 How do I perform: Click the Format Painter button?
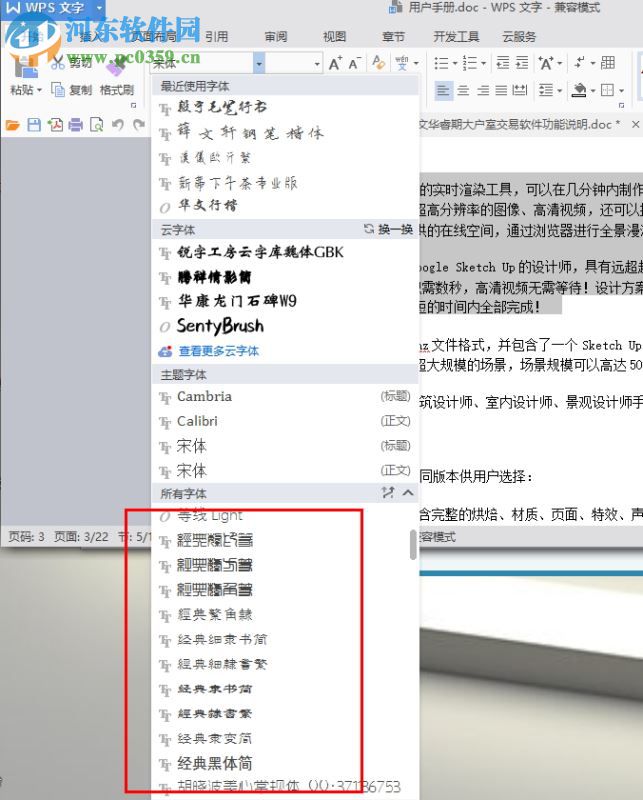[117, 90]
